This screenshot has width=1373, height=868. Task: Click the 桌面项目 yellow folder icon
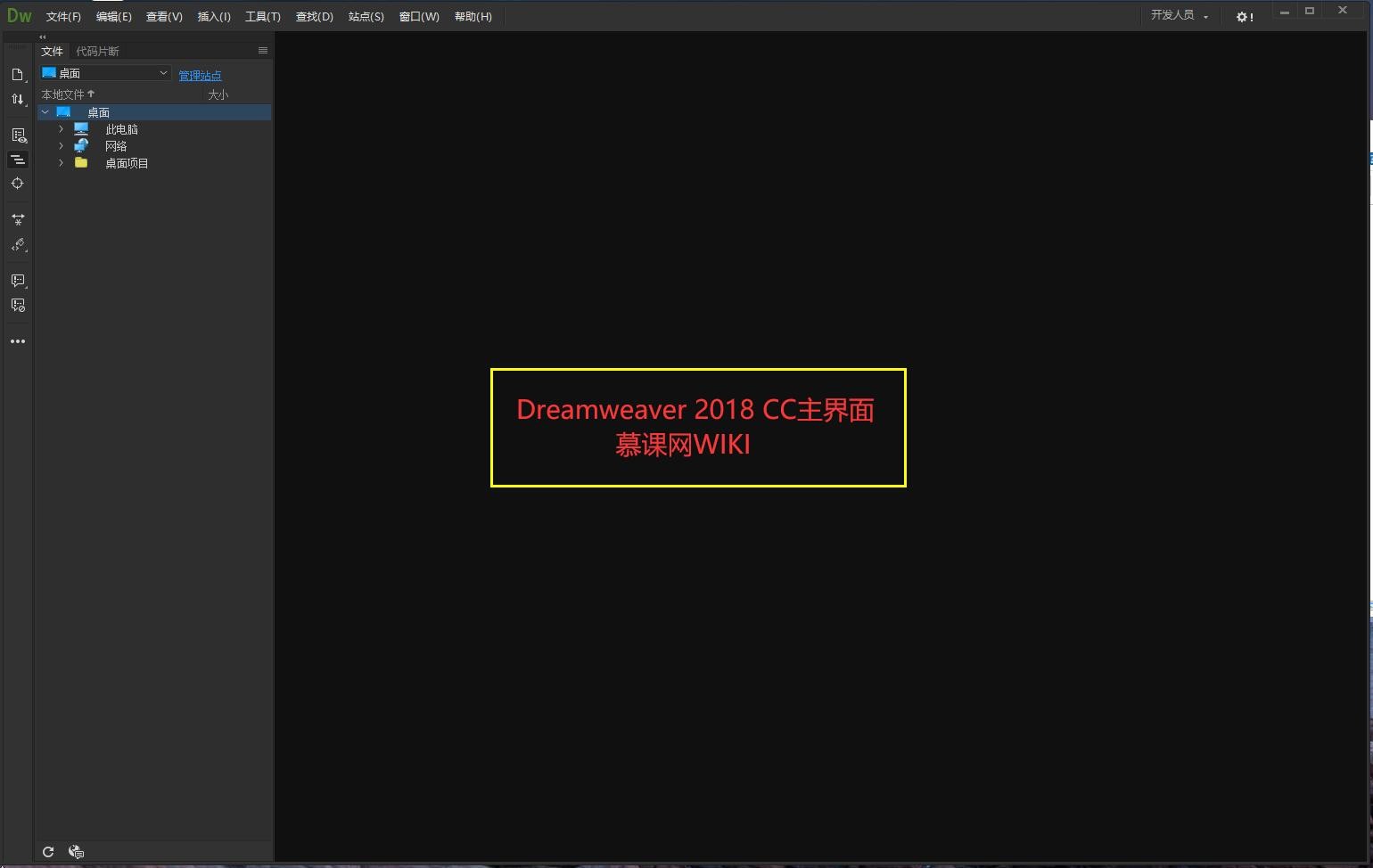tap(81, 162)
